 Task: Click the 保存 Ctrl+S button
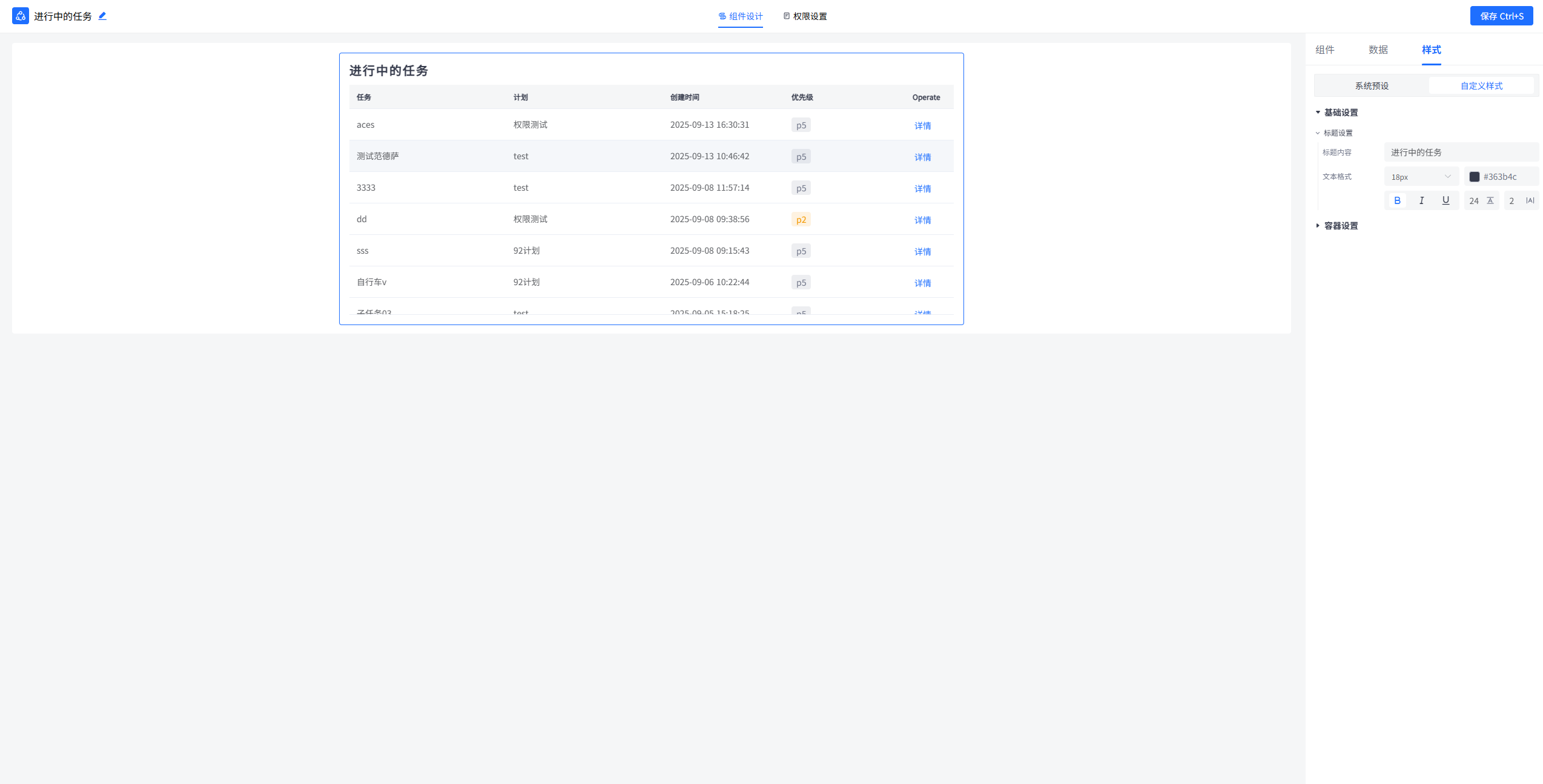click(1501, 16)
